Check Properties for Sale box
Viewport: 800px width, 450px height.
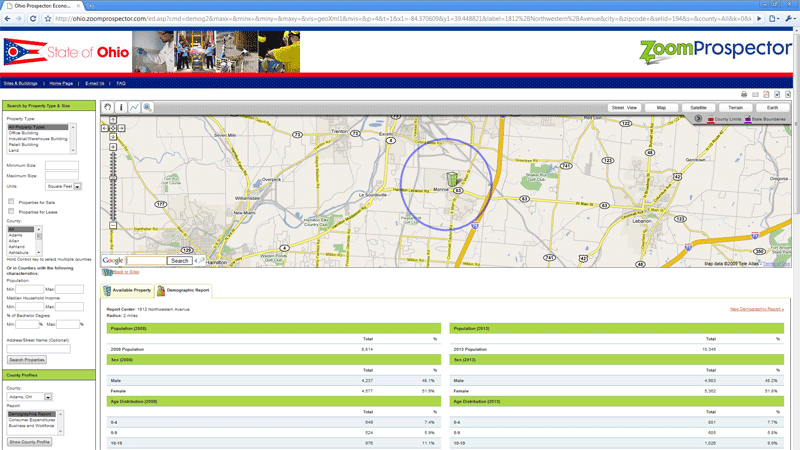11,202
